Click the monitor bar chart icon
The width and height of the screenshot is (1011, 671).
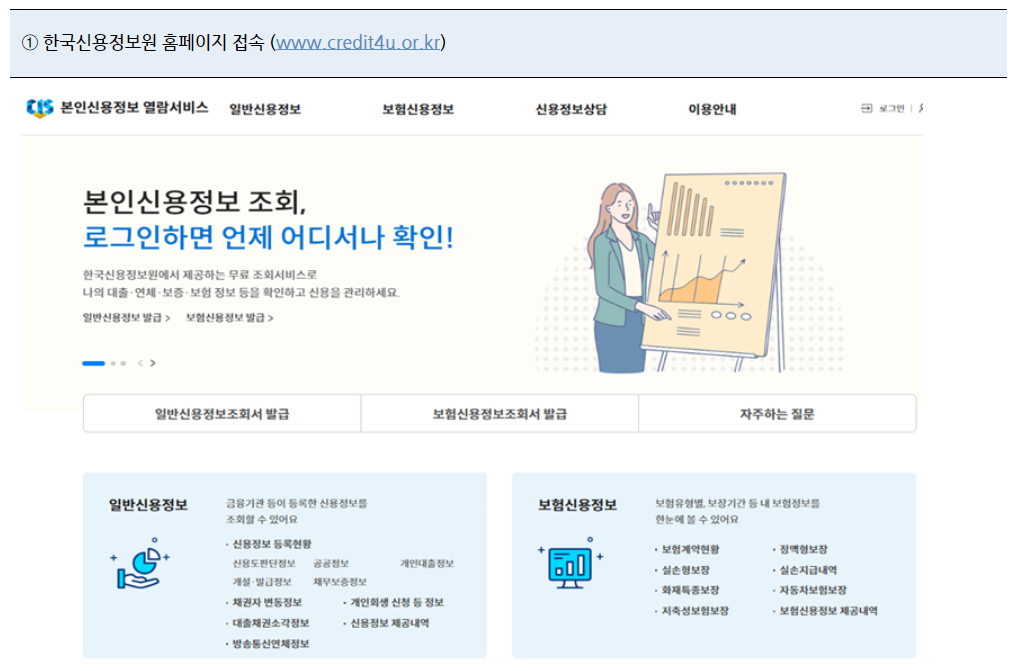(x=570, y=563)
